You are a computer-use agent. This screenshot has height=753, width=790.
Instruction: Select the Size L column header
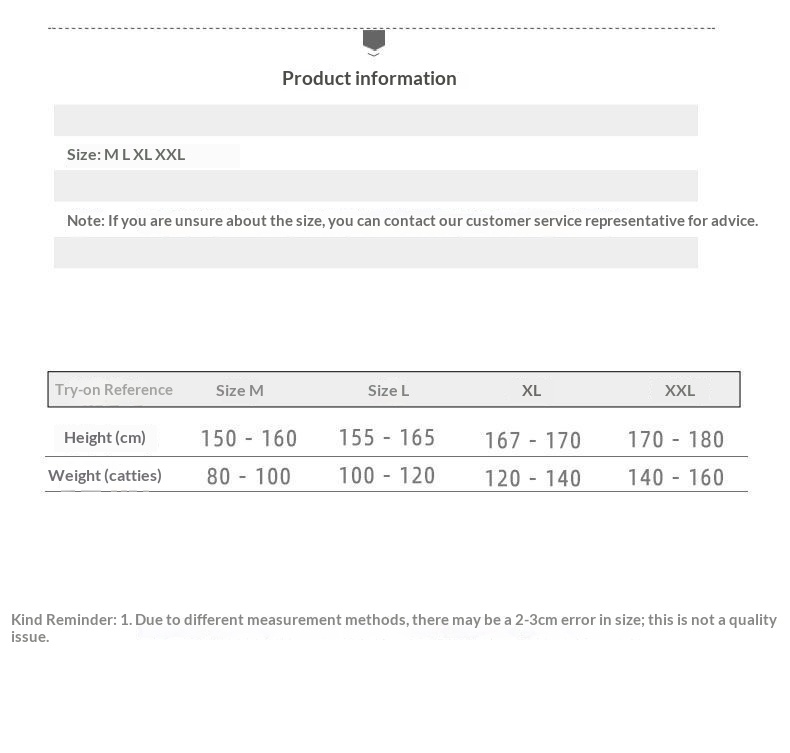pyautogui.click(x=388, y=390)
